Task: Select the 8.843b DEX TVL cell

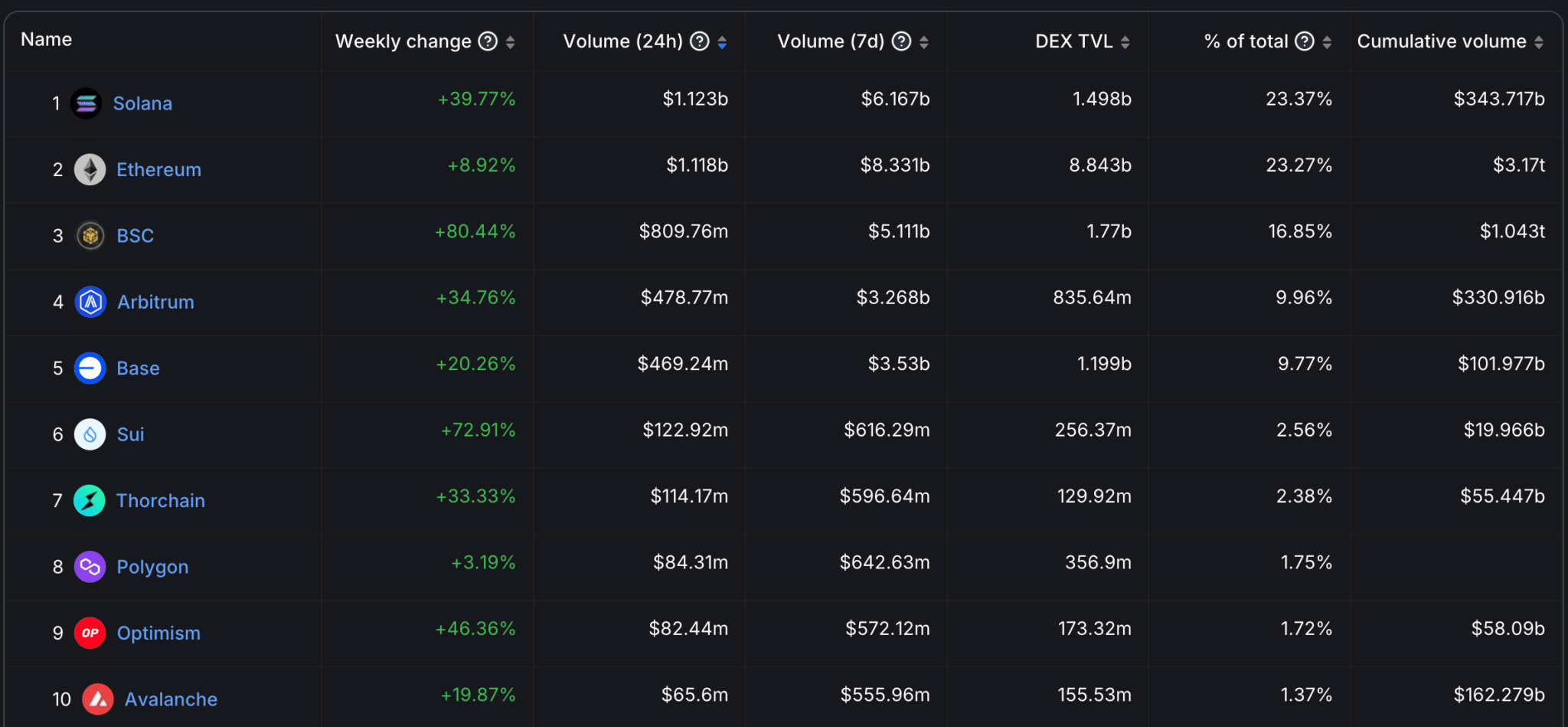Action: (1100, 165)
